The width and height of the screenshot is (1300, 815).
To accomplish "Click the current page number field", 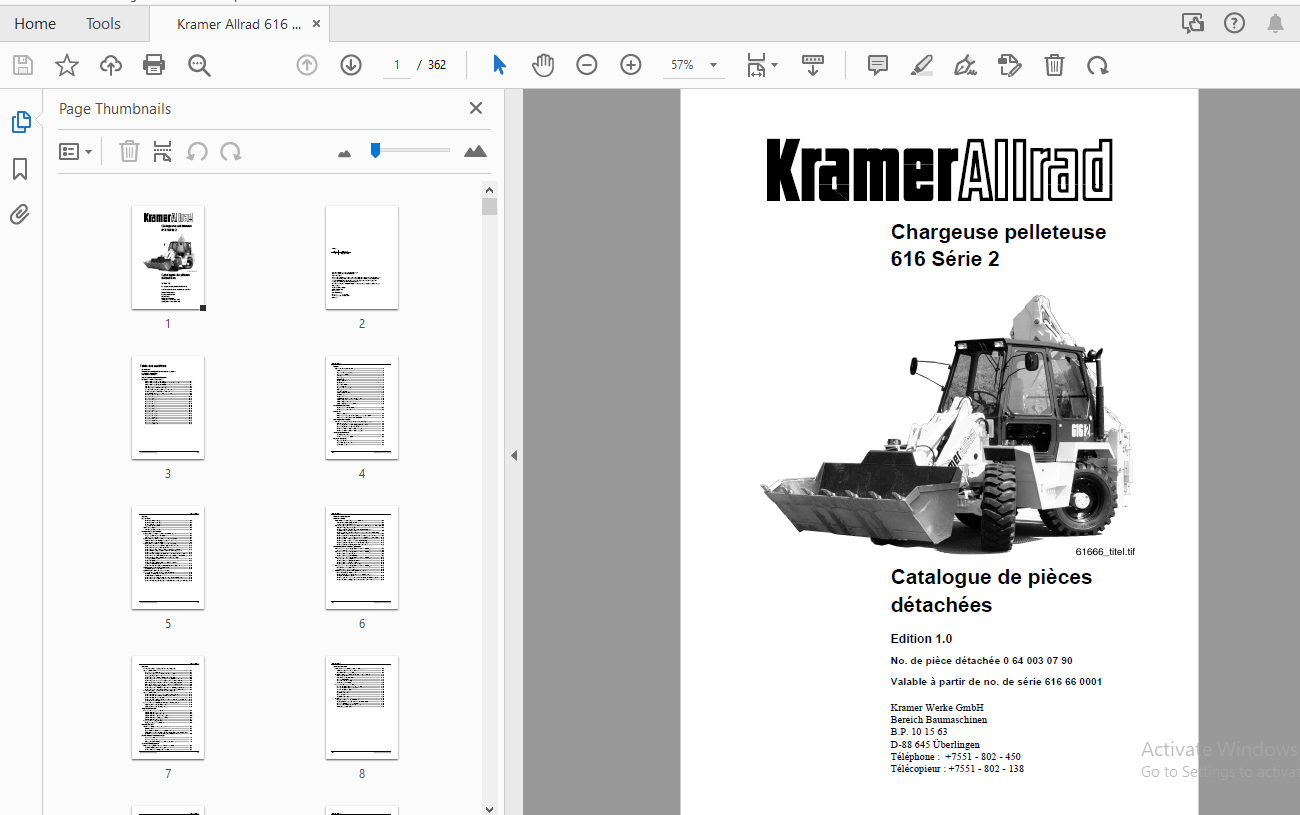I will pos(397,65).
